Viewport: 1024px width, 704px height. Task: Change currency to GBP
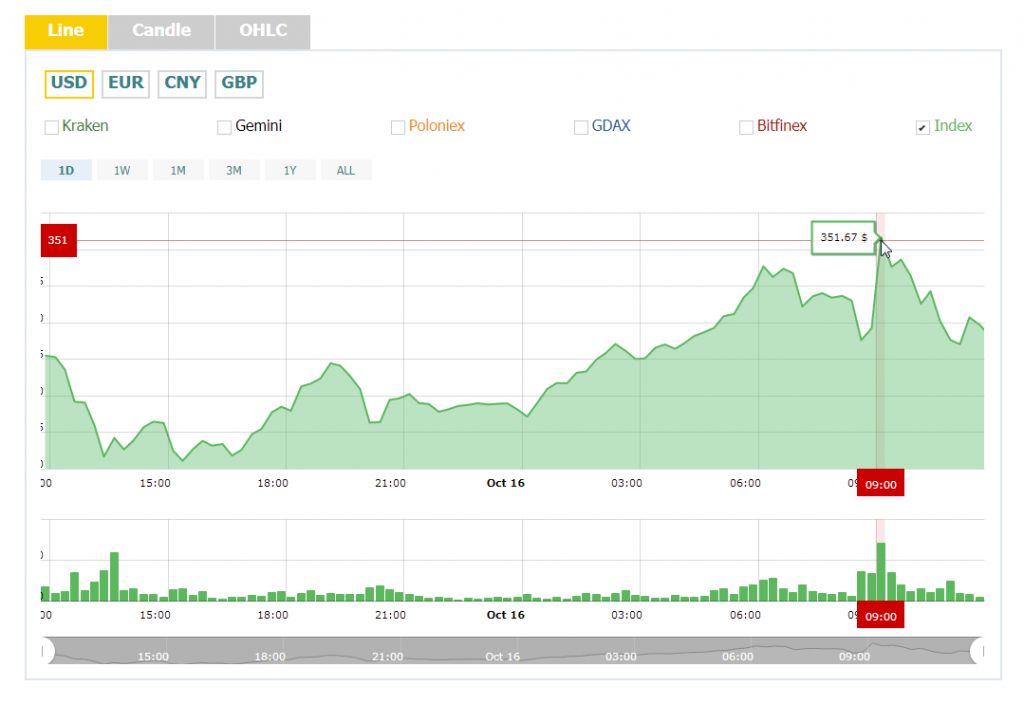click(x=239, y=83)
